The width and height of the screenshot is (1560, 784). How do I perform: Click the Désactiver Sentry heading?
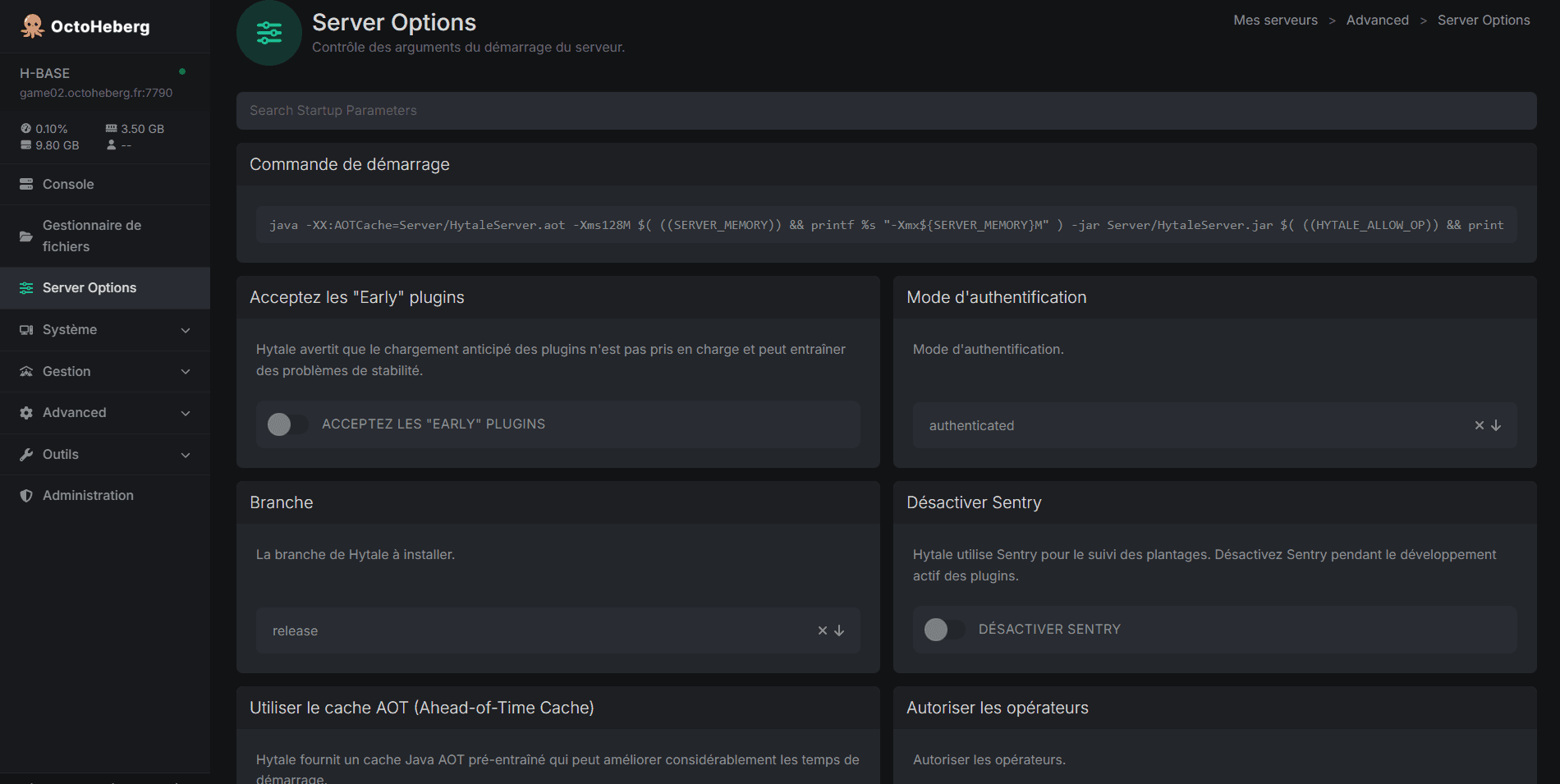[x=974, y=502]
